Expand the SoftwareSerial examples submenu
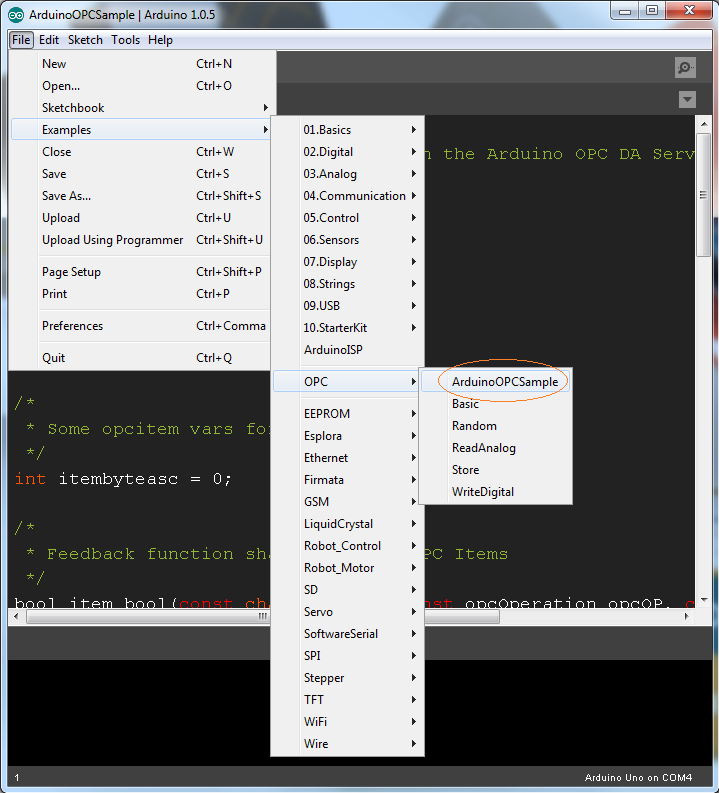This screenshot has width=719, height=793. 347,634
